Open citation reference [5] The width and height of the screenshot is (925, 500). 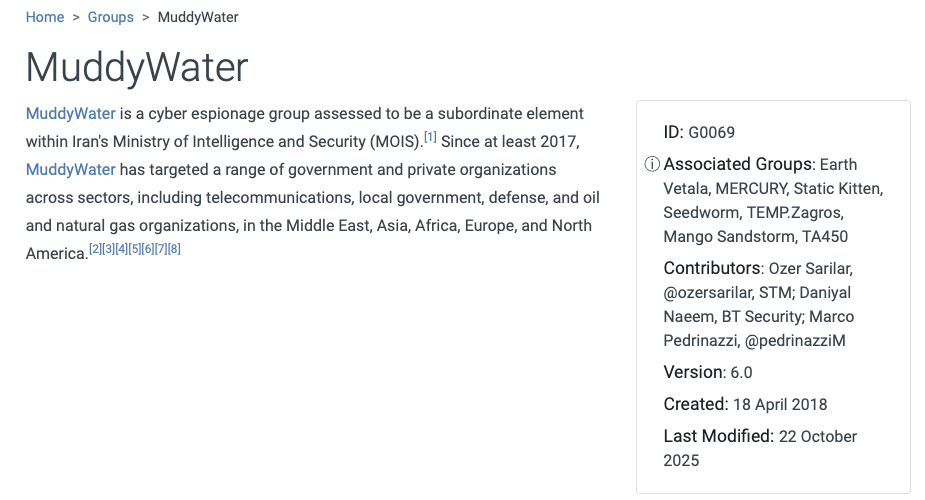click(x=135, y=248)
